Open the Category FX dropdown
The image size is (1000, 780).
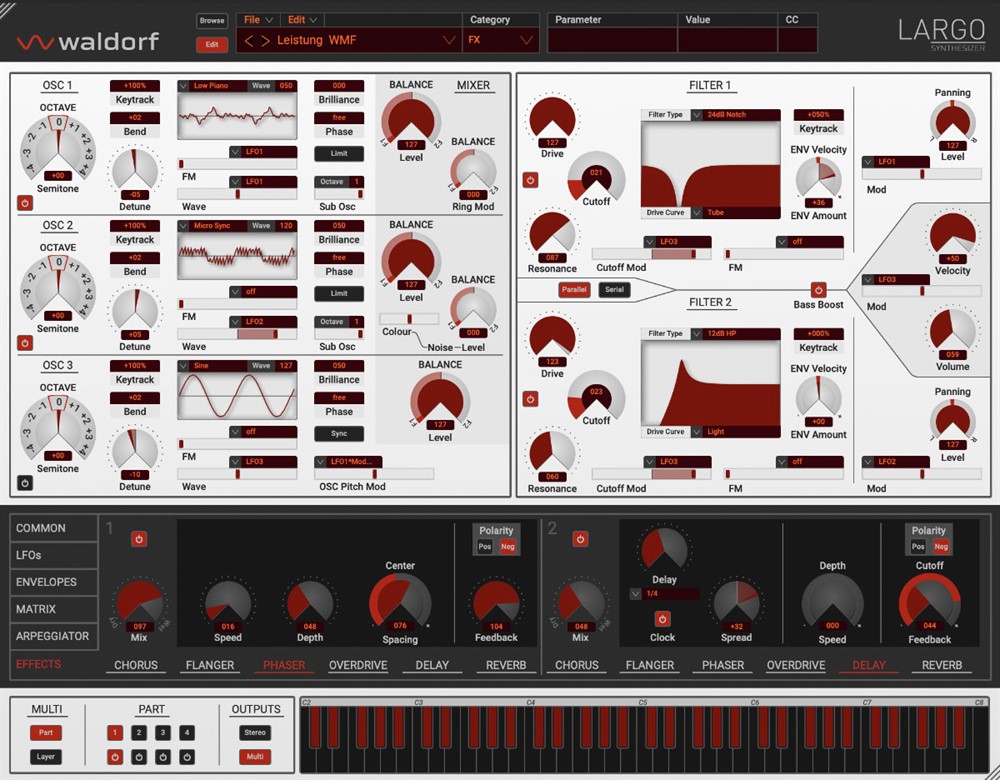(500, 40)
